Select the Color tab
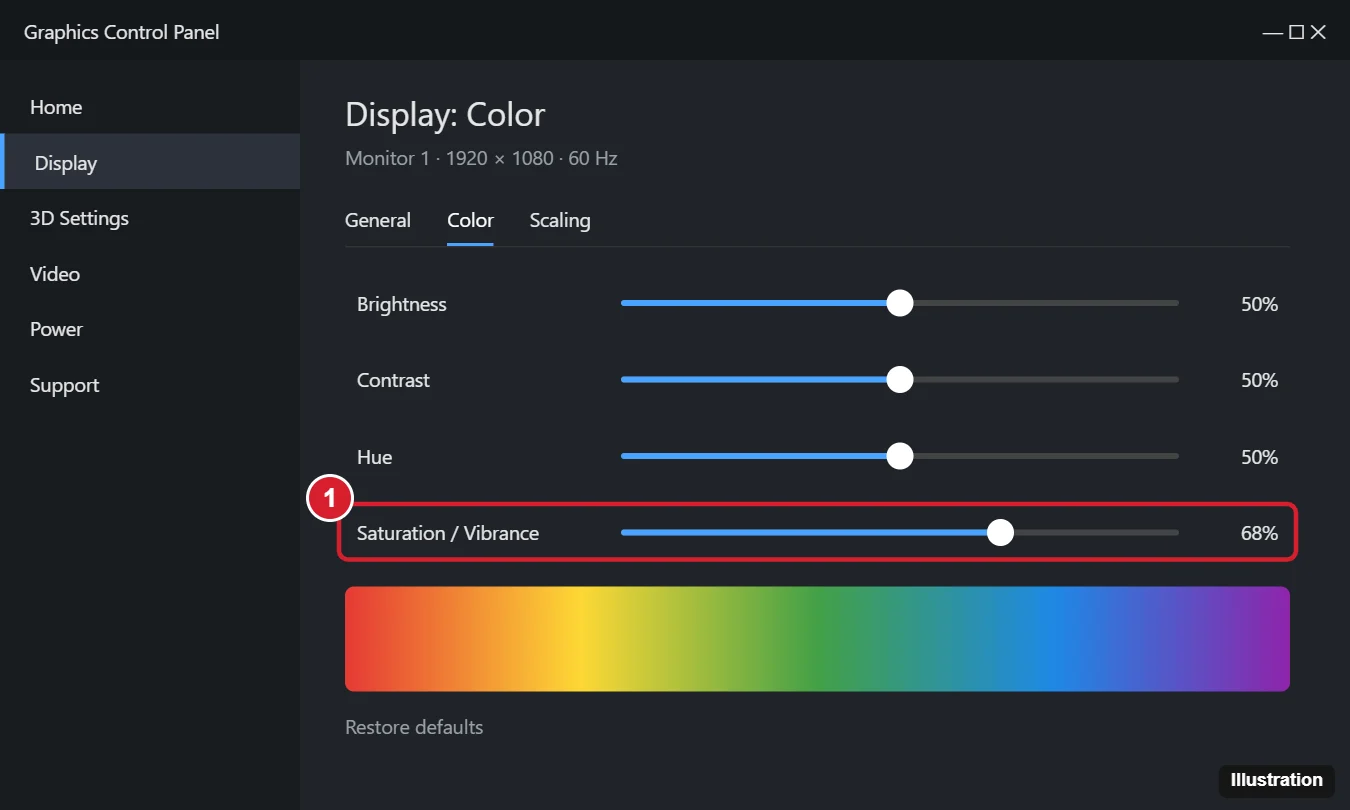 coord(470,220)
